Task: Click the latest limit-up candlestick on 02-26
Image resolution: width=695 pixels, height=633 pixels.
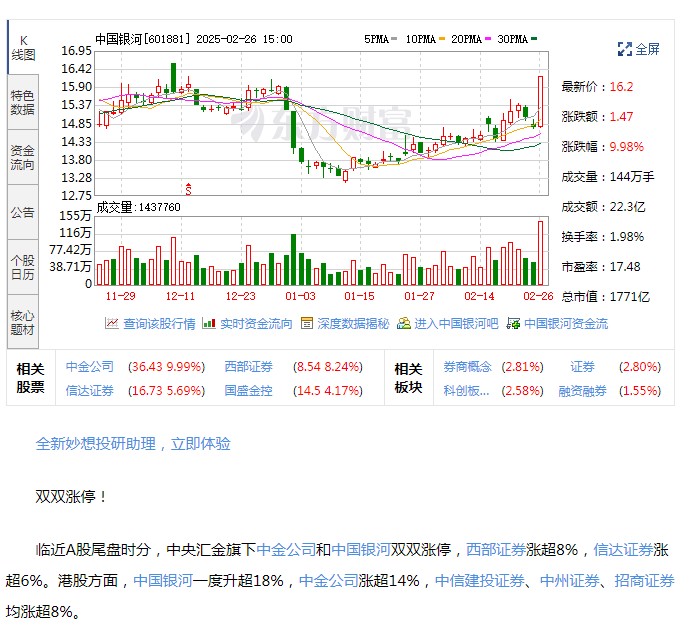Action: 540,102
